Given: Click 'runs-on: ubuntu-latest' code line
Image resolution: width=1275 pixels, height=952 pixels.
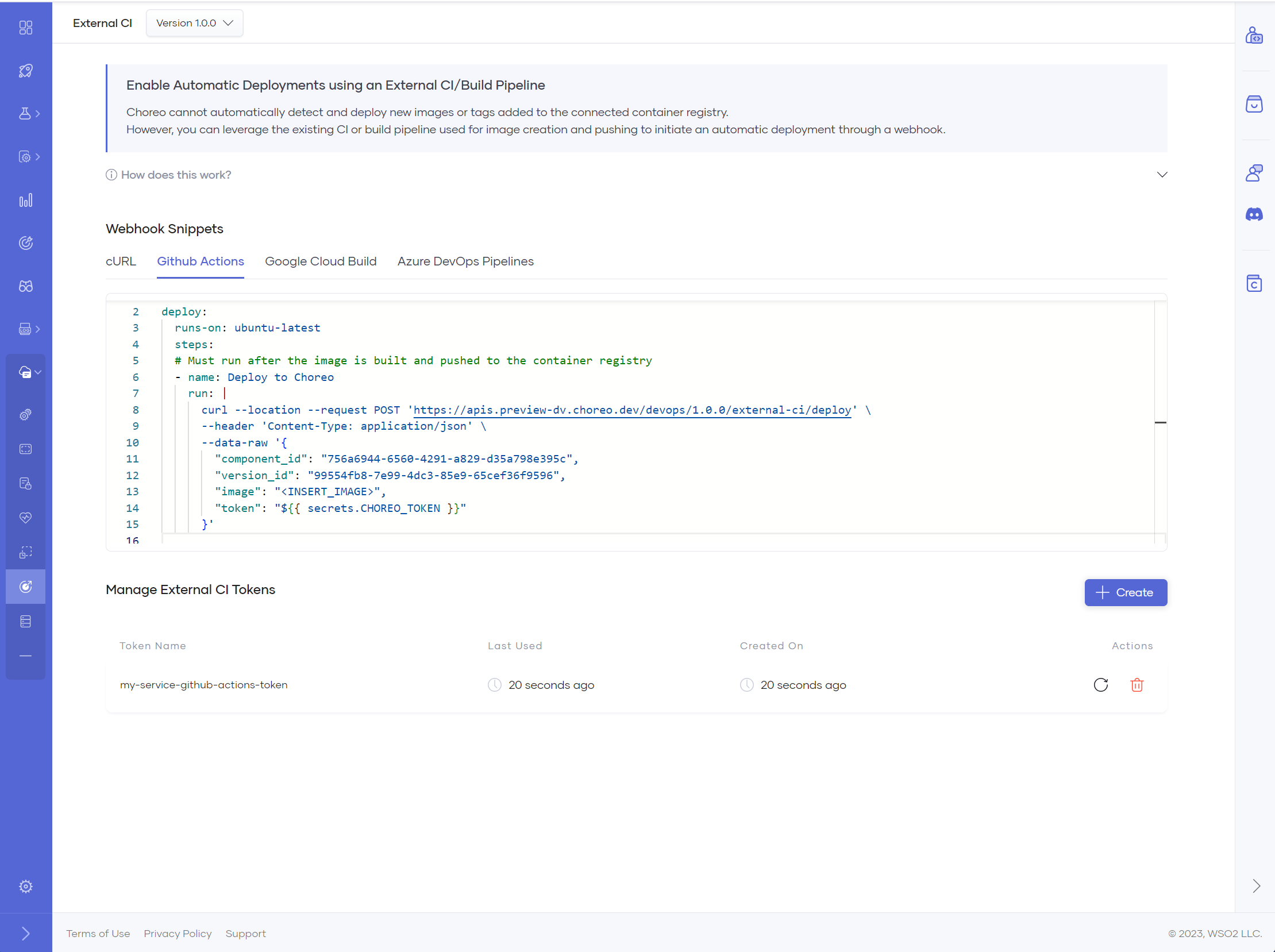Looking at the screenshot, I should [x=247, y=328].
